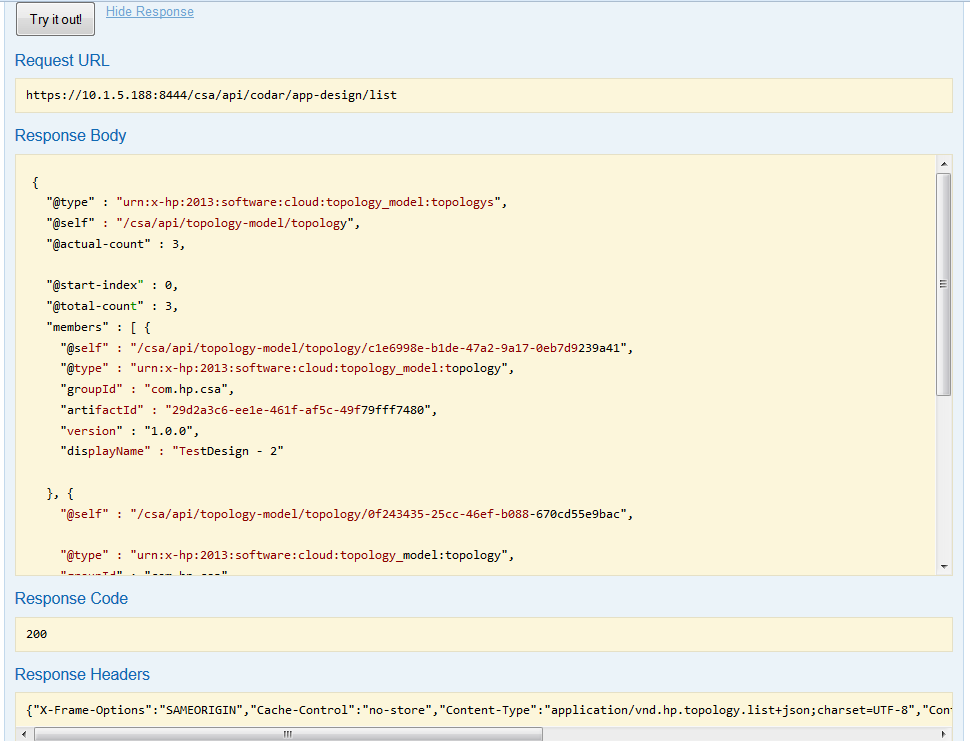The width and height of the screenshot is (970, 741).
Task: Click the artifactId value 29d2a3c6-ee1e-461f
Action: tap(301, 410)
